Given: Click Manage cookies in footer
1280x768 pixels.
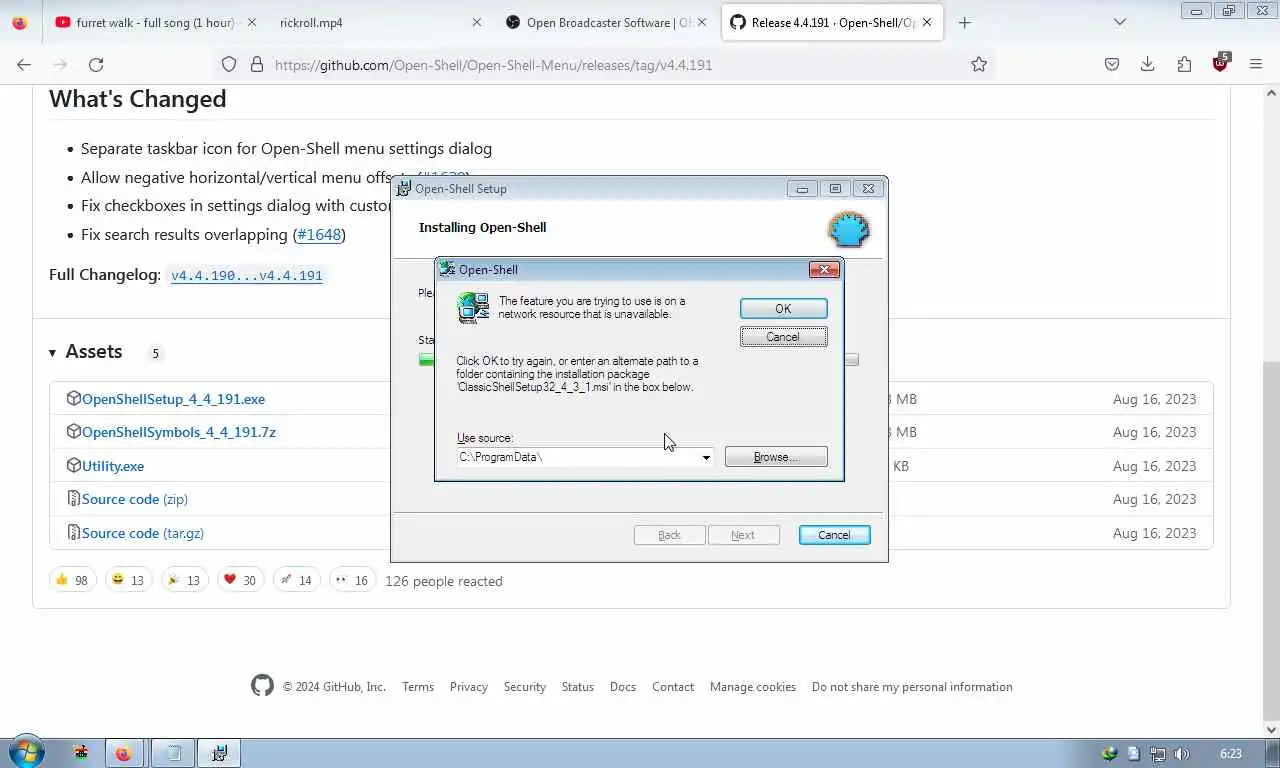Looking at the screenshot, I should [x=753, y=687].
